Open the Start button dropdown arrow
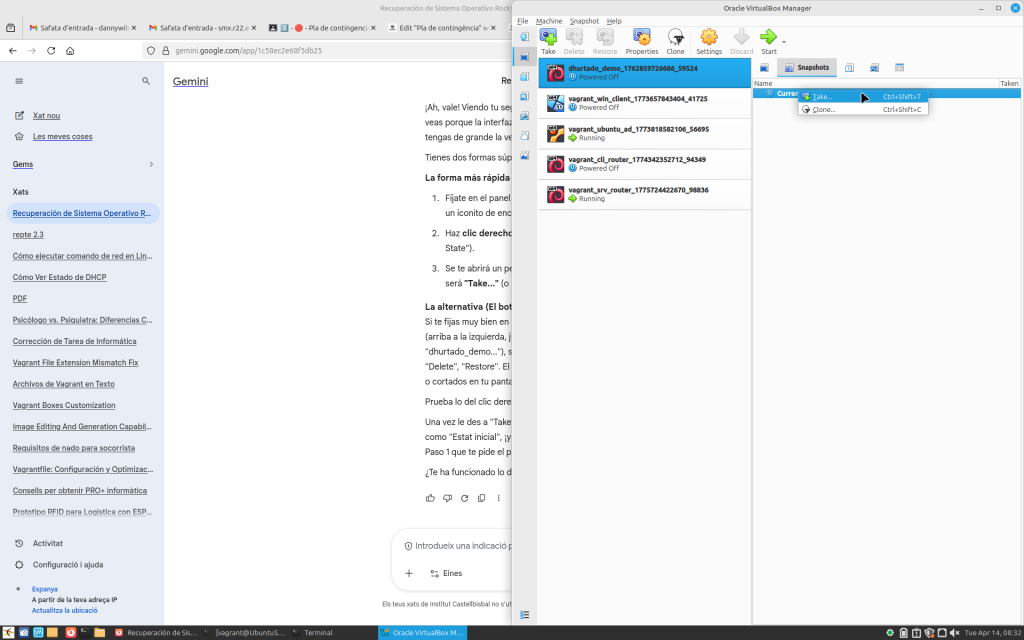The image size is (1024, 640). click(784, 42)
